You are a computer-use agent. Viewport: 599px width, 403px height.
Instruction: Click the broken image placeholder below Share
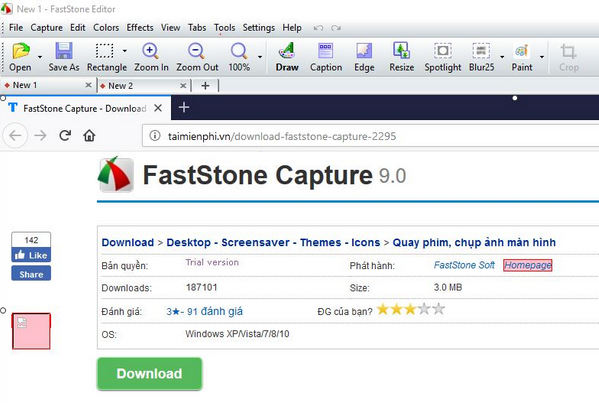pos(31,331)
